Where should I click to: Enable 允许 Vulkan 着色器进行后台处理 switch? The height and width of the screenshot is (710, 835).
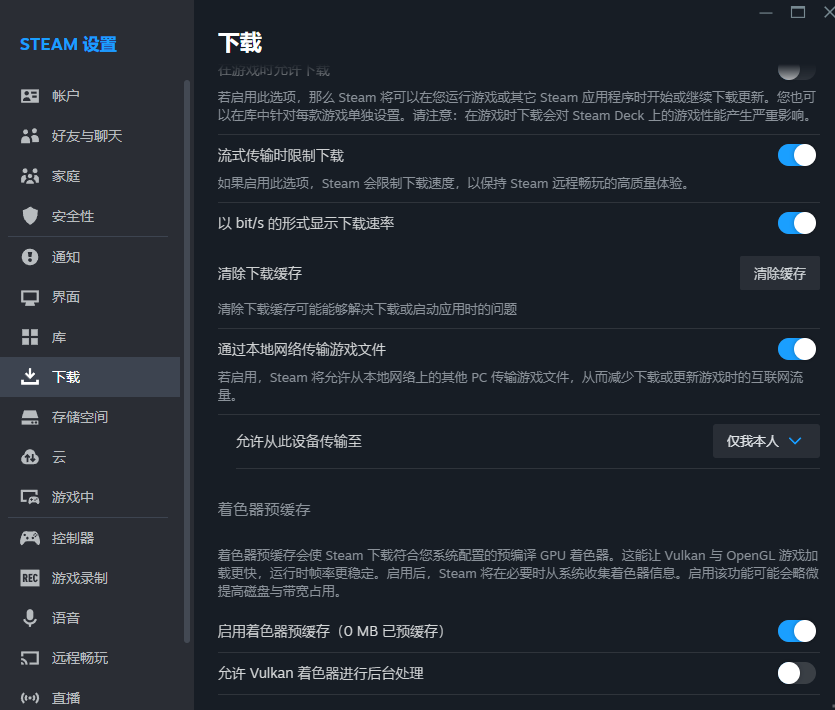point(797,673)
